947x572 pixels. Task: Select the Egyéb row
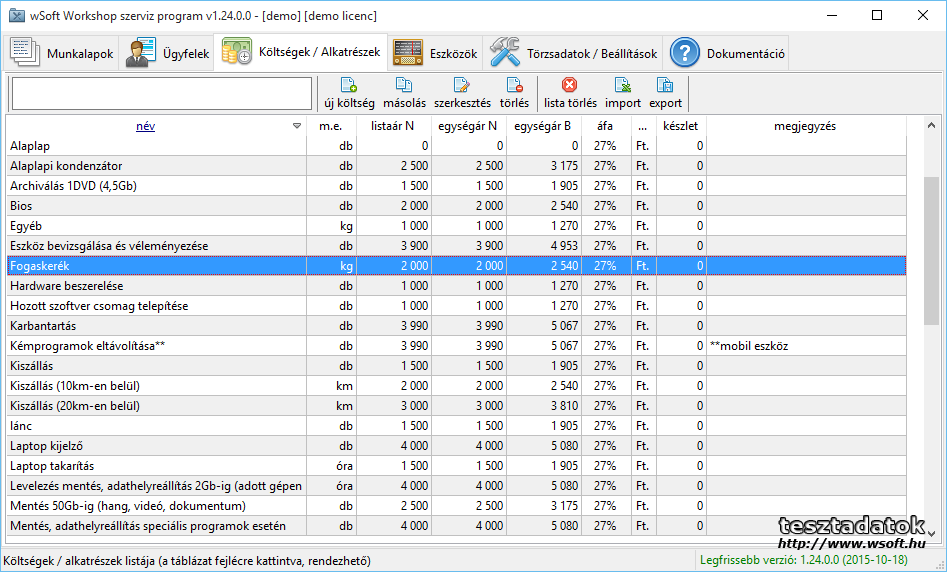click(x=456, y=225)
